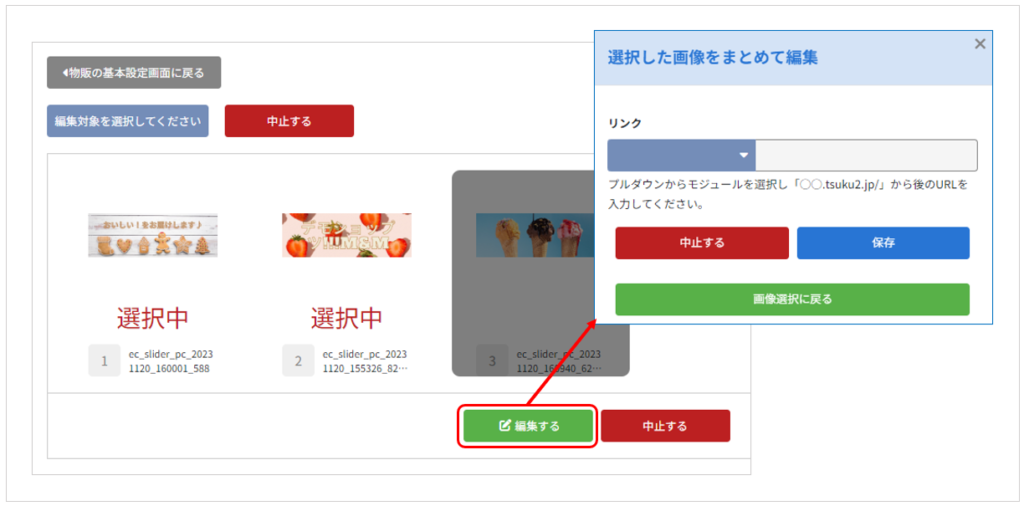This screenshot has height=506, width=1024.
Task: Click the caret arrow in link module dropdown
Action: 743,155
